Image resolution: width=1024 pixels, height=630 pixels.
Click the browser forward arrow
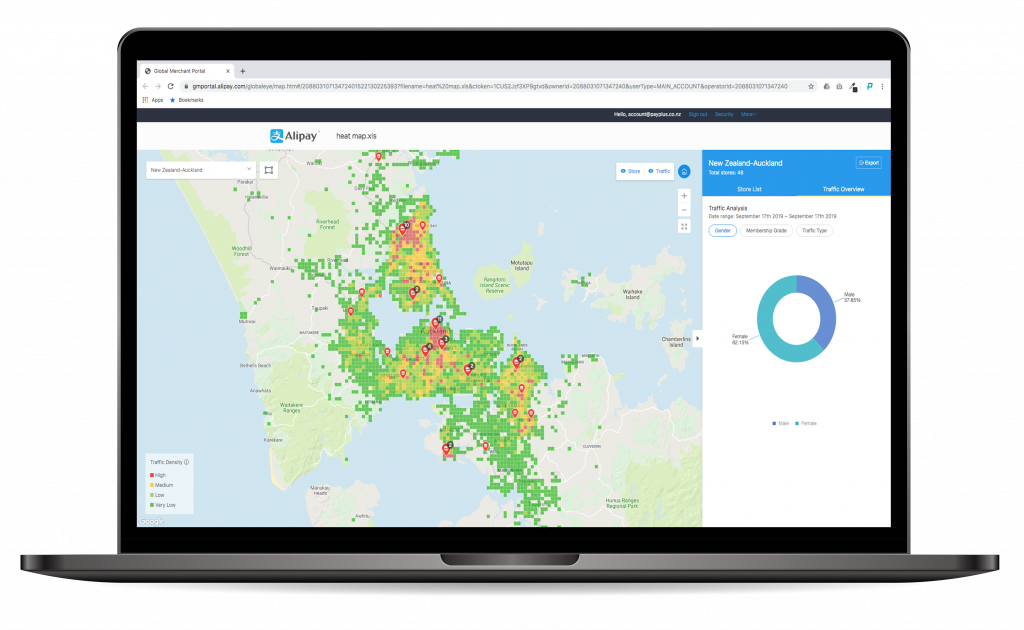tap(158, 86)
